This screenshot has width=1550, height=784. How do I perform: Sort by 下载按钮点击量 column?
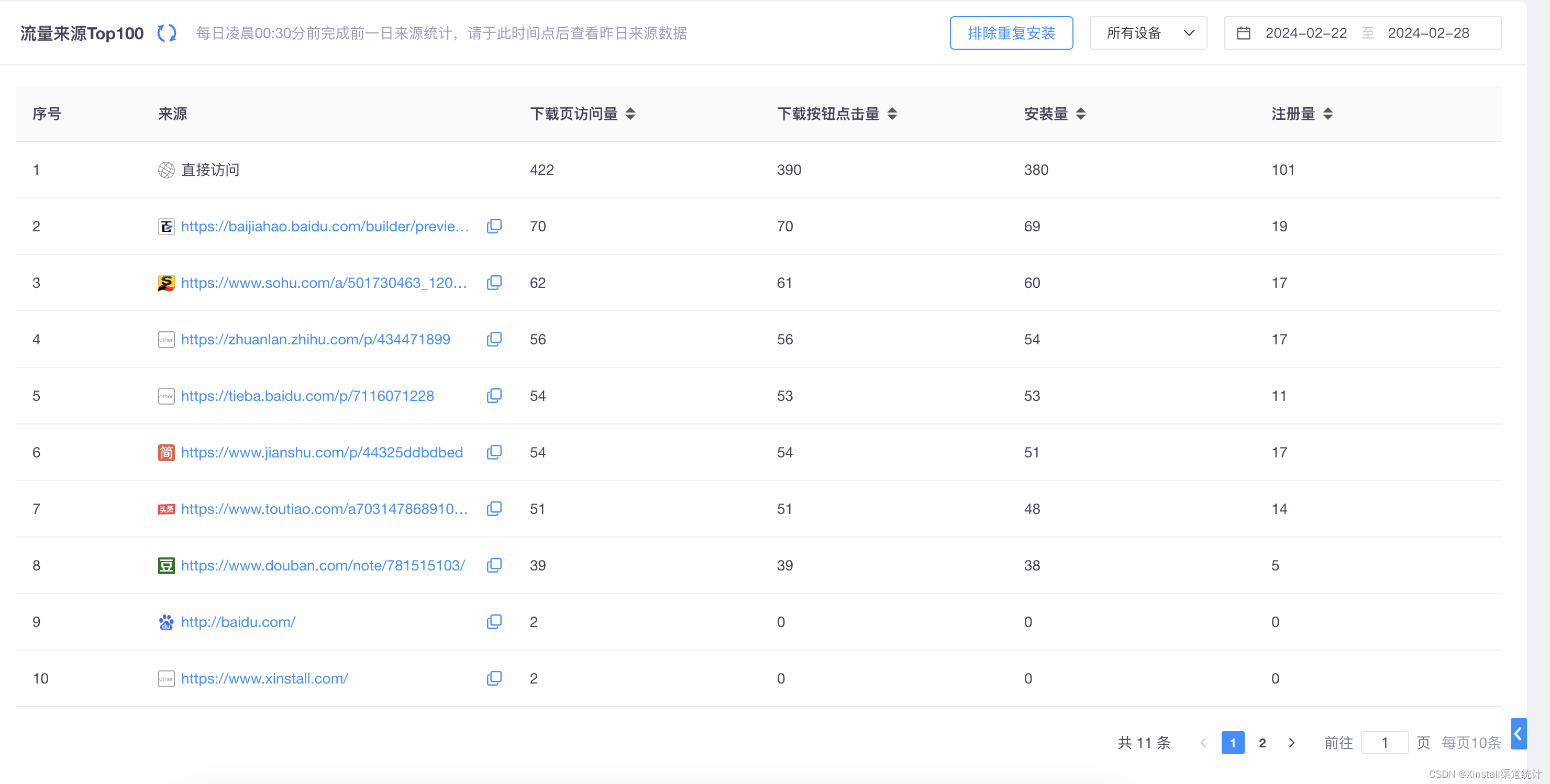892,114
